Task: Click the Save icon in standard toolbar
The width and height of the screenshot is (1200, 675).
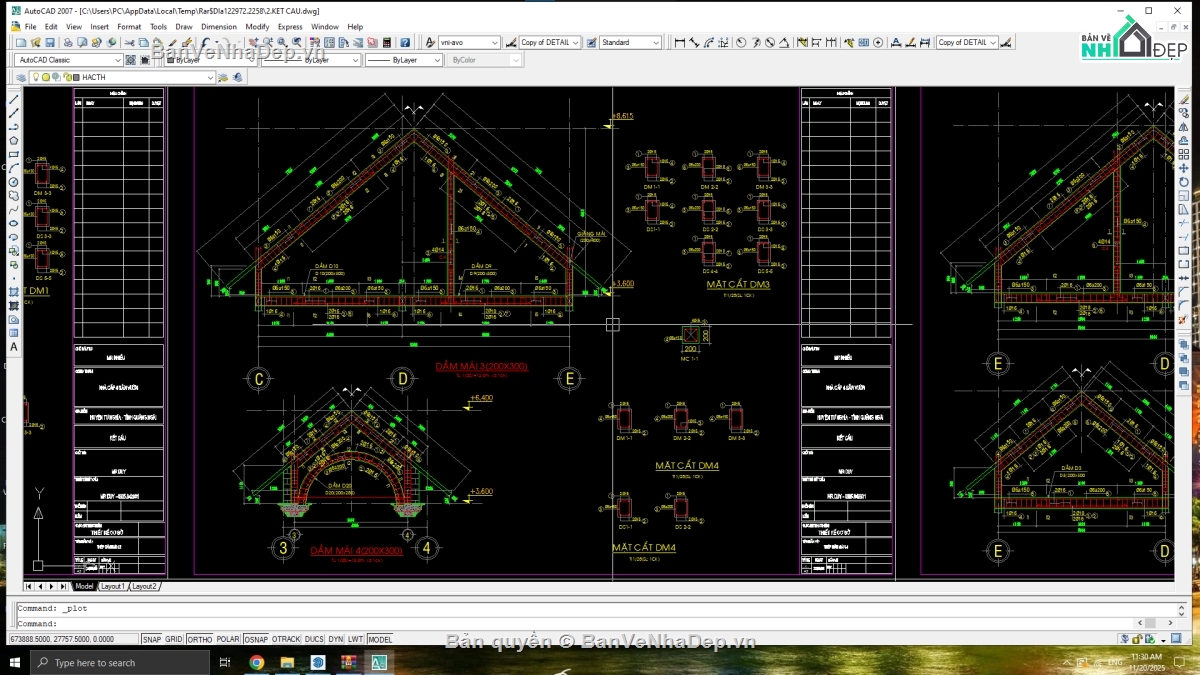Action: tap(49, 43)
